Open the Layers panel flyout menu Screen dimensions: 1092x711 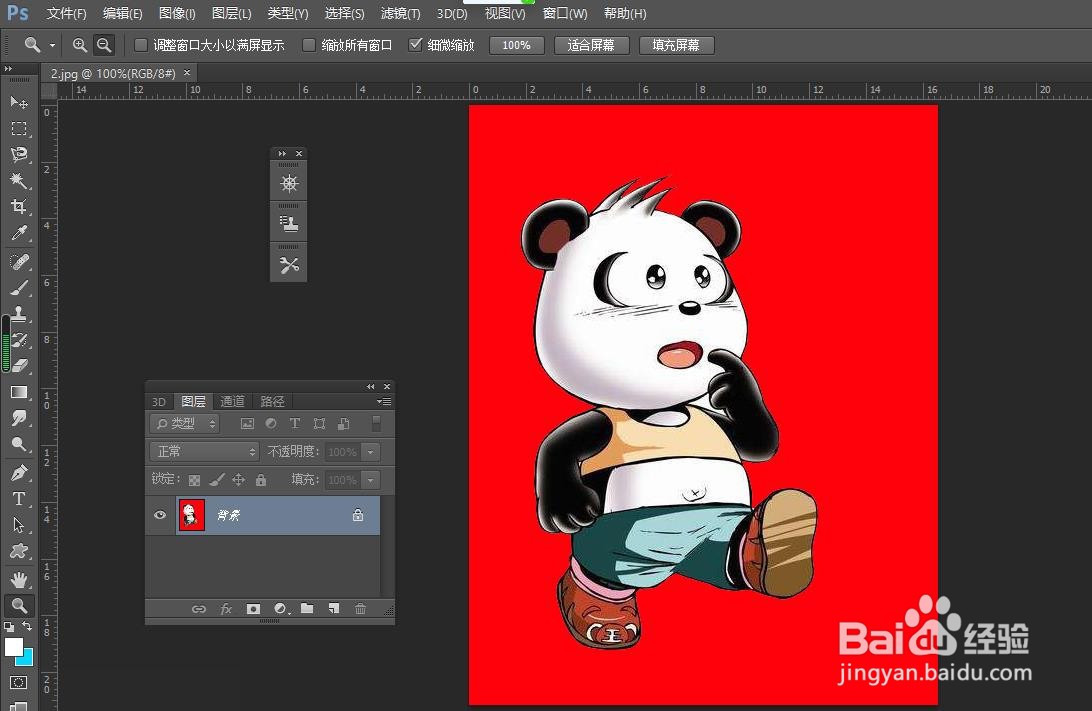coord(384,401)
